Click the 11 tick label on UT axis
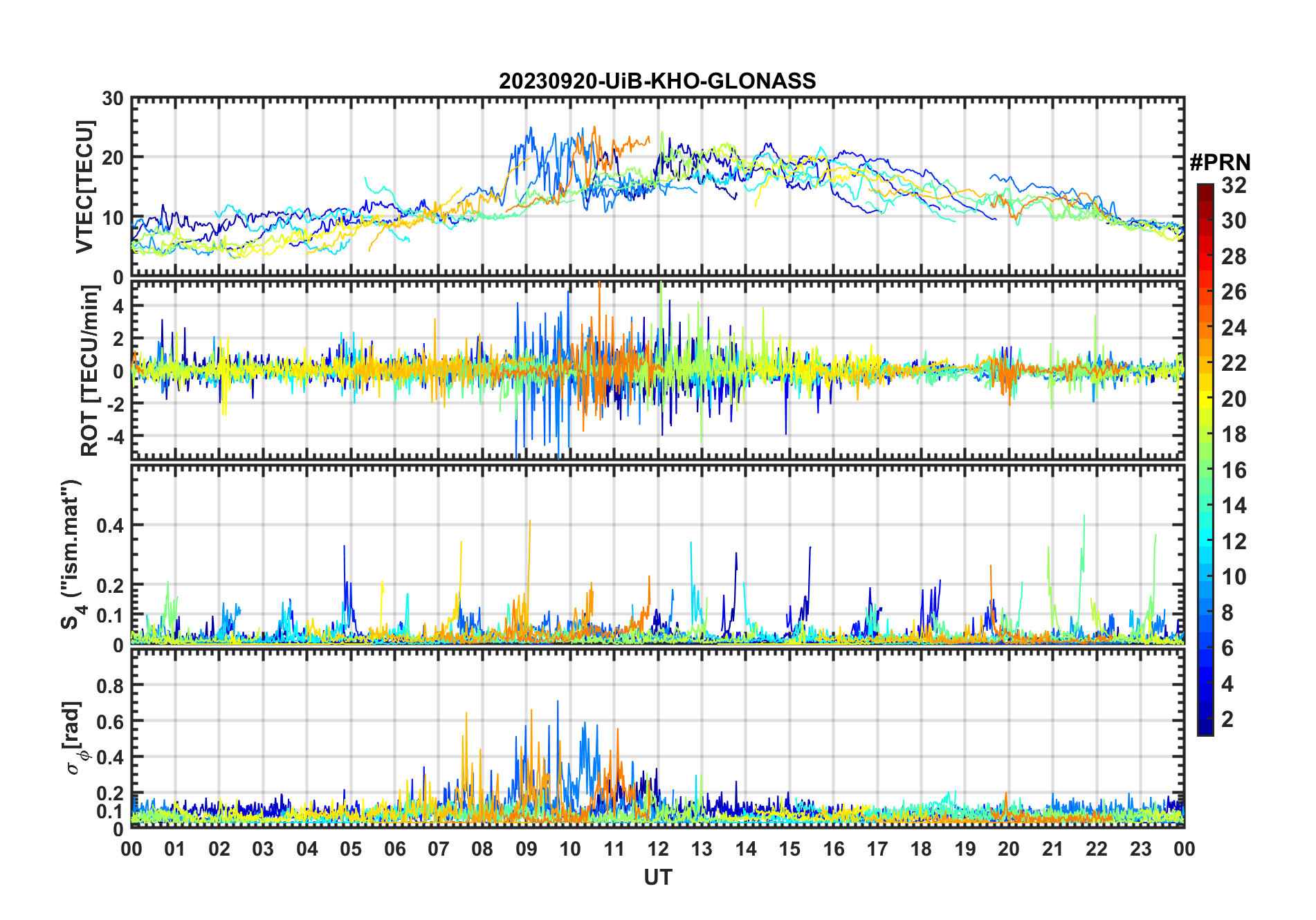This screenshot has height=920, width=1316. pyautogui.click(x=614, y=849)
